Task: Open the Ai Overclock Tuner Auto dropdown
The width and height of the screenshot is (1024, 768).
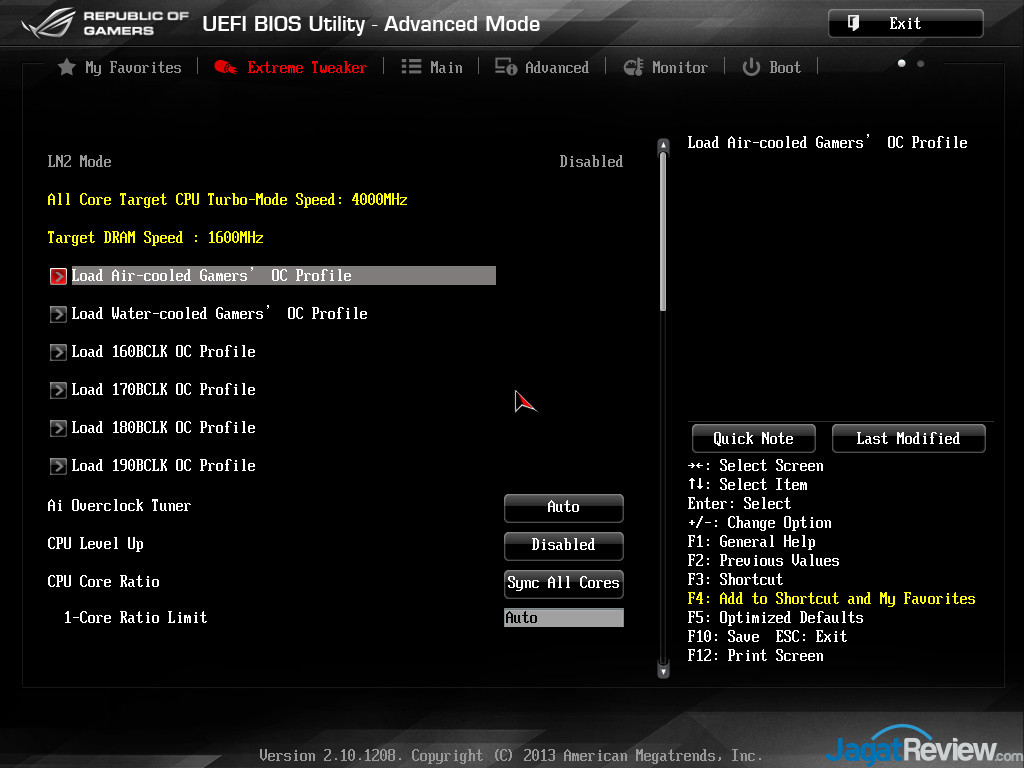Action: [563, 507]
